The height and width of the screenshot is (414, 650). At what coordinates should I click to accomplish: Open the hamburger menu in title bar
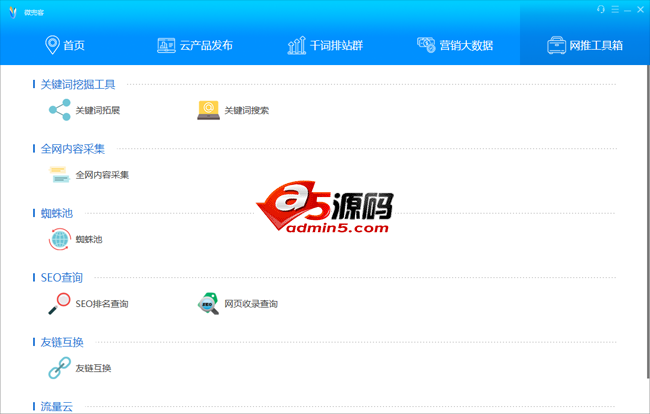click(615, 9)
